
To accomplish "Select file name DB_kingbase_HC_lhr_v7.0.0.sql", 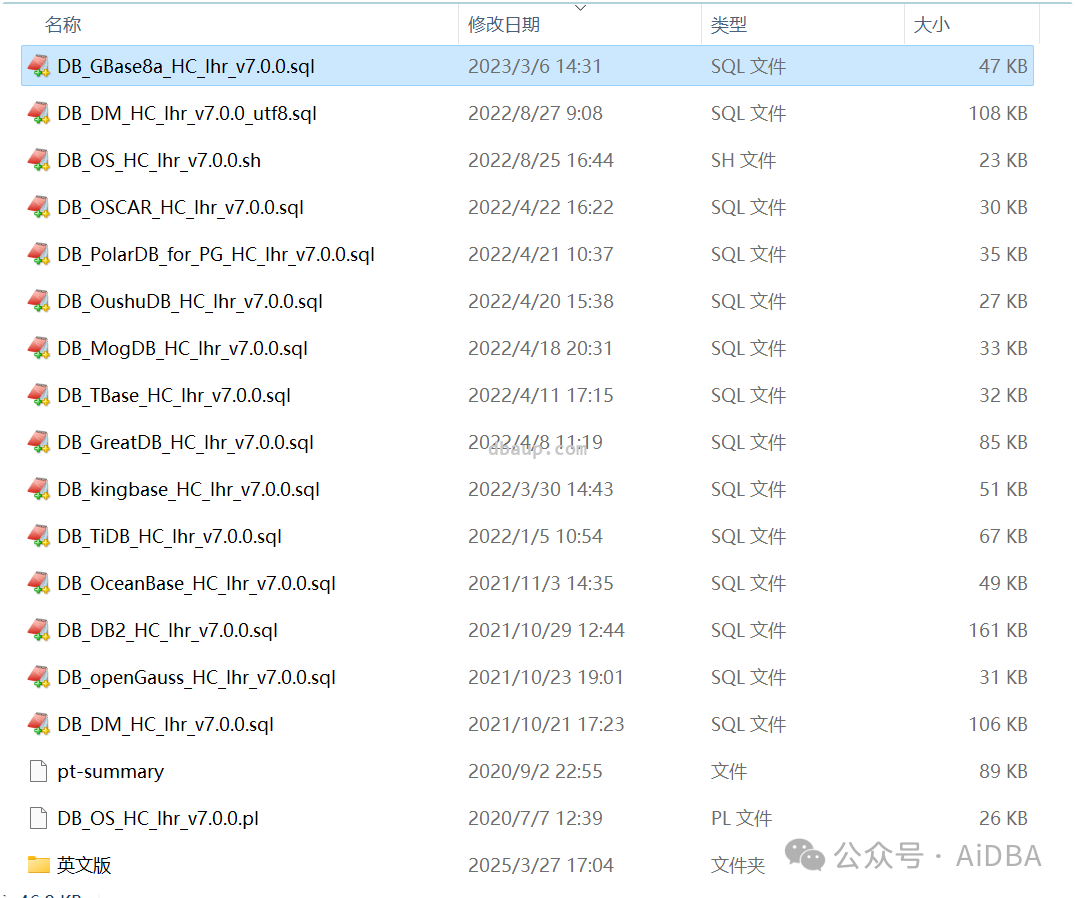I will (189, 489).
